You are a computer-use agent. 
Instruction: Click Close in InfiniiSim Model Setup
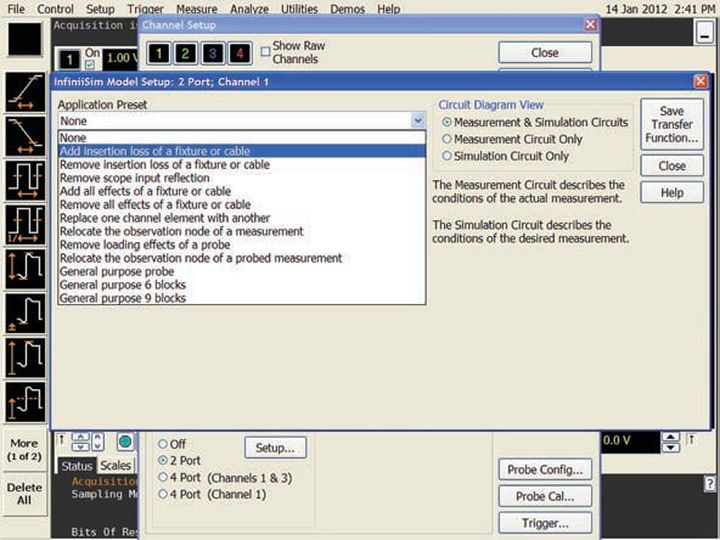672,166
